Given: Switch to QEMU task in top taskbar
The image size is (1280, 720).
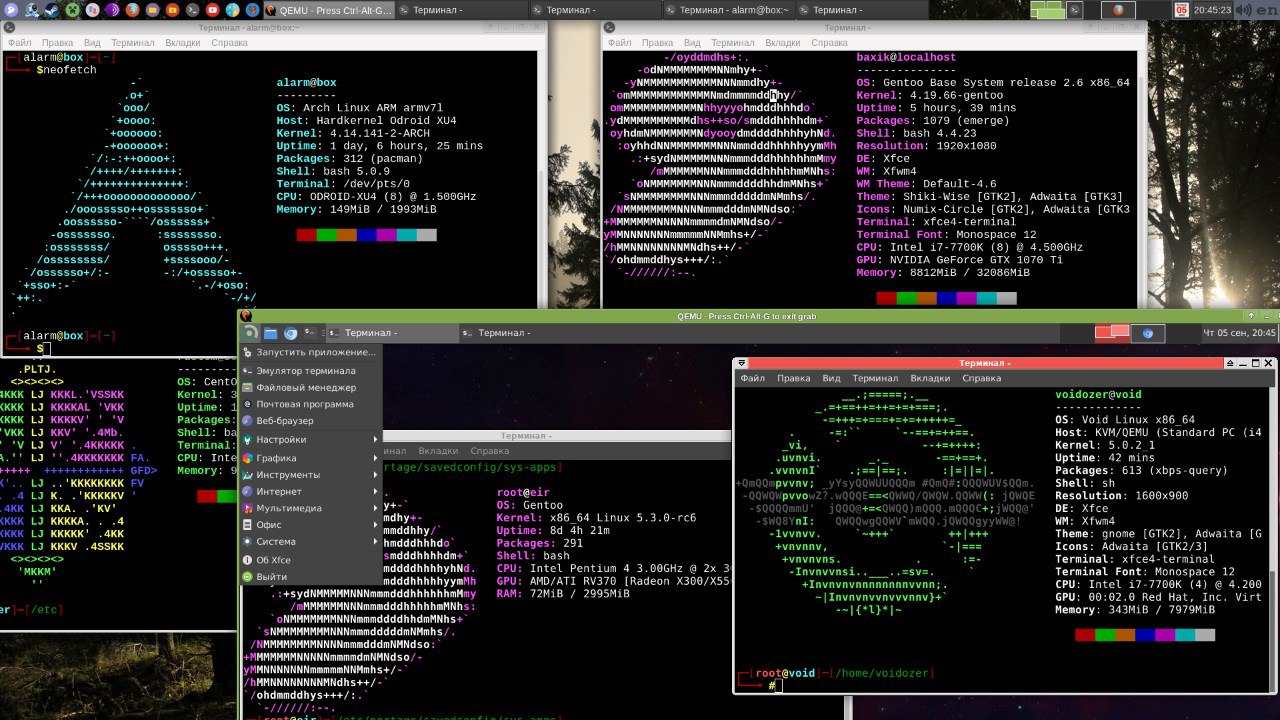Looking at the screenshot, I should coord(329,10).
